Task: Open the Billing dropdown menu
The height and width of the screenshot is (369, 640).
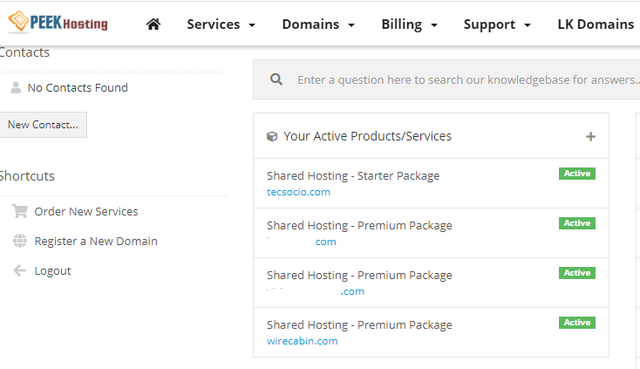Action: [x=409, y=24]
